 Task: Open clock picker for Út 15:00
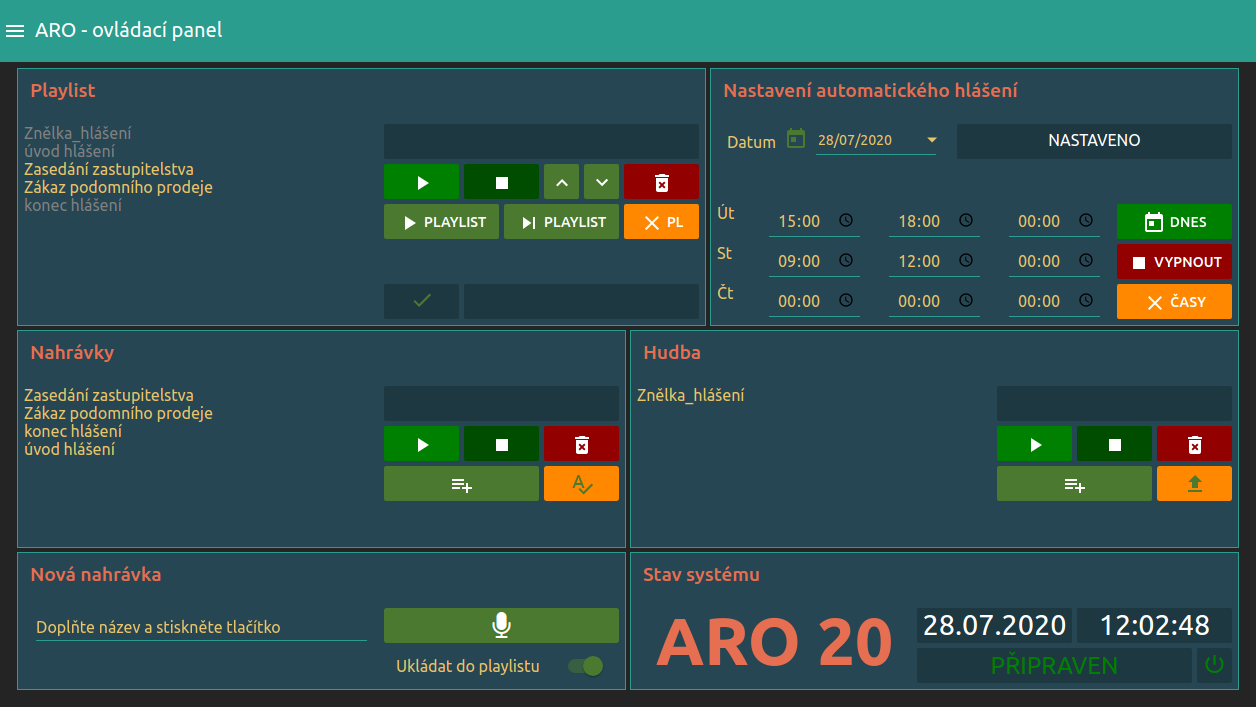click(846, 221)
